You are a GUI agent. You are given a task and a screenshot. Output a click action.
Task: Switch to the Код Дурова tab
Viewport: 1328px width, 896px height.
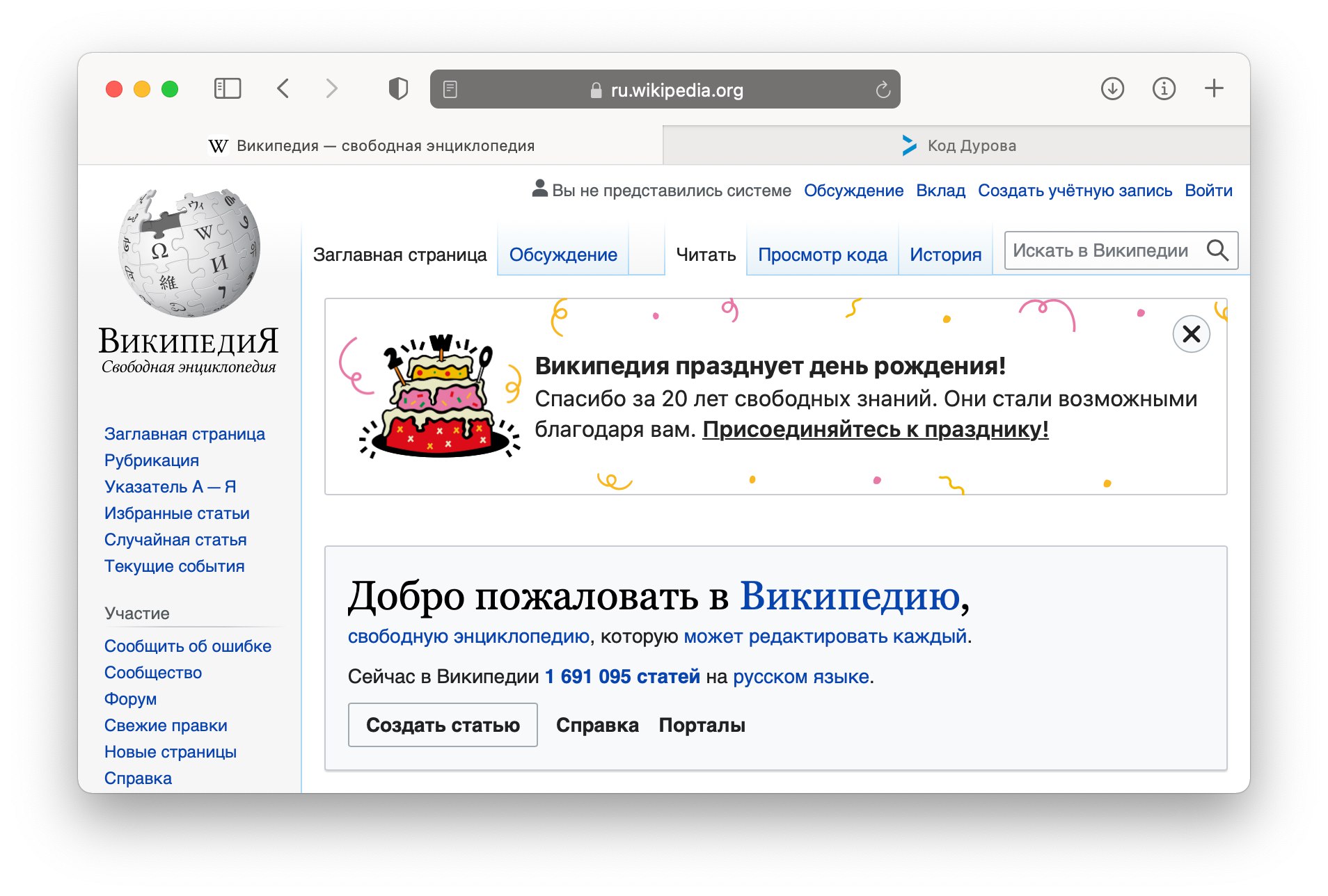pos(956,145)
